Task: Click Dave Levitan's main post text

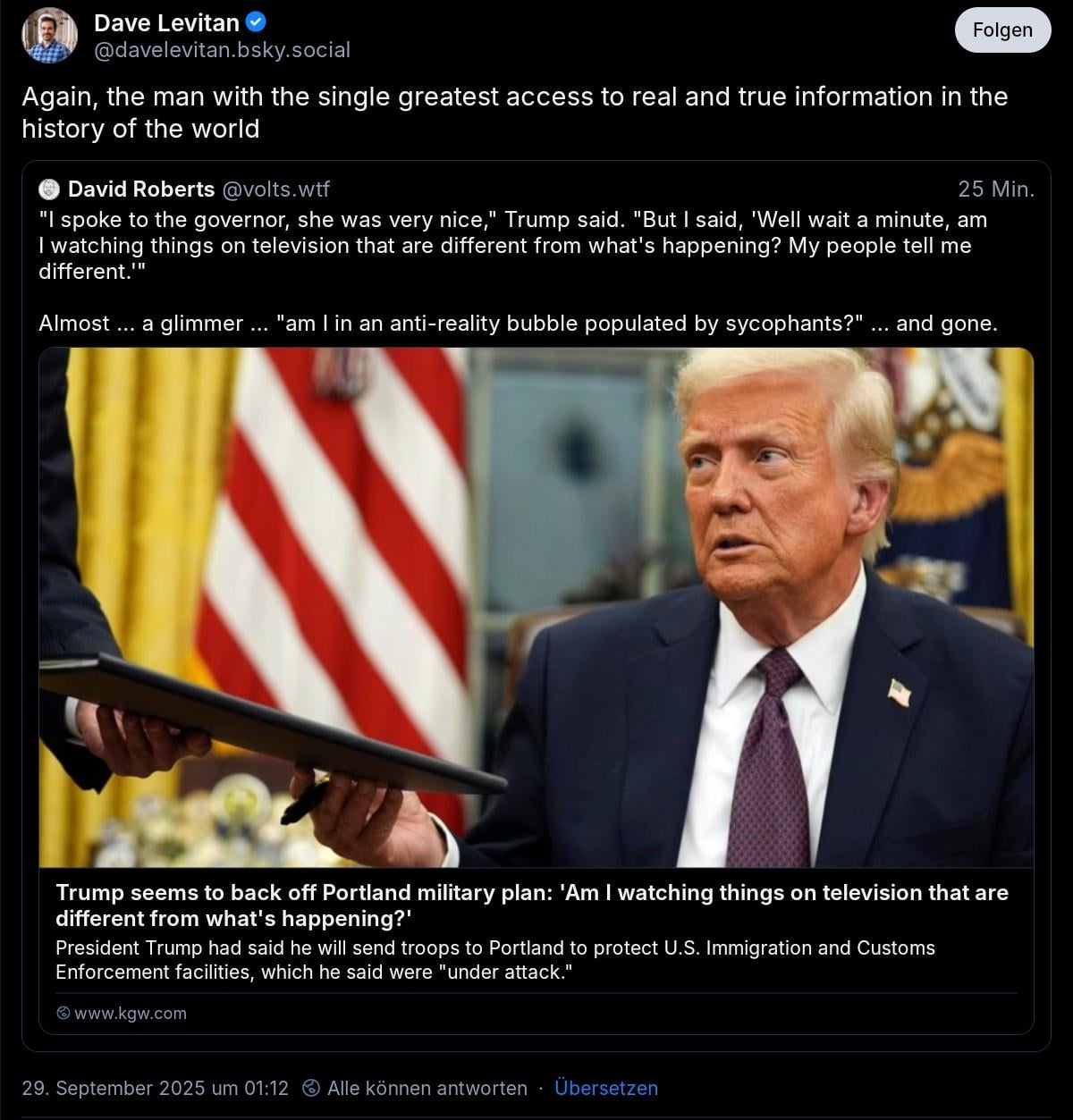Action: [515, 113]
